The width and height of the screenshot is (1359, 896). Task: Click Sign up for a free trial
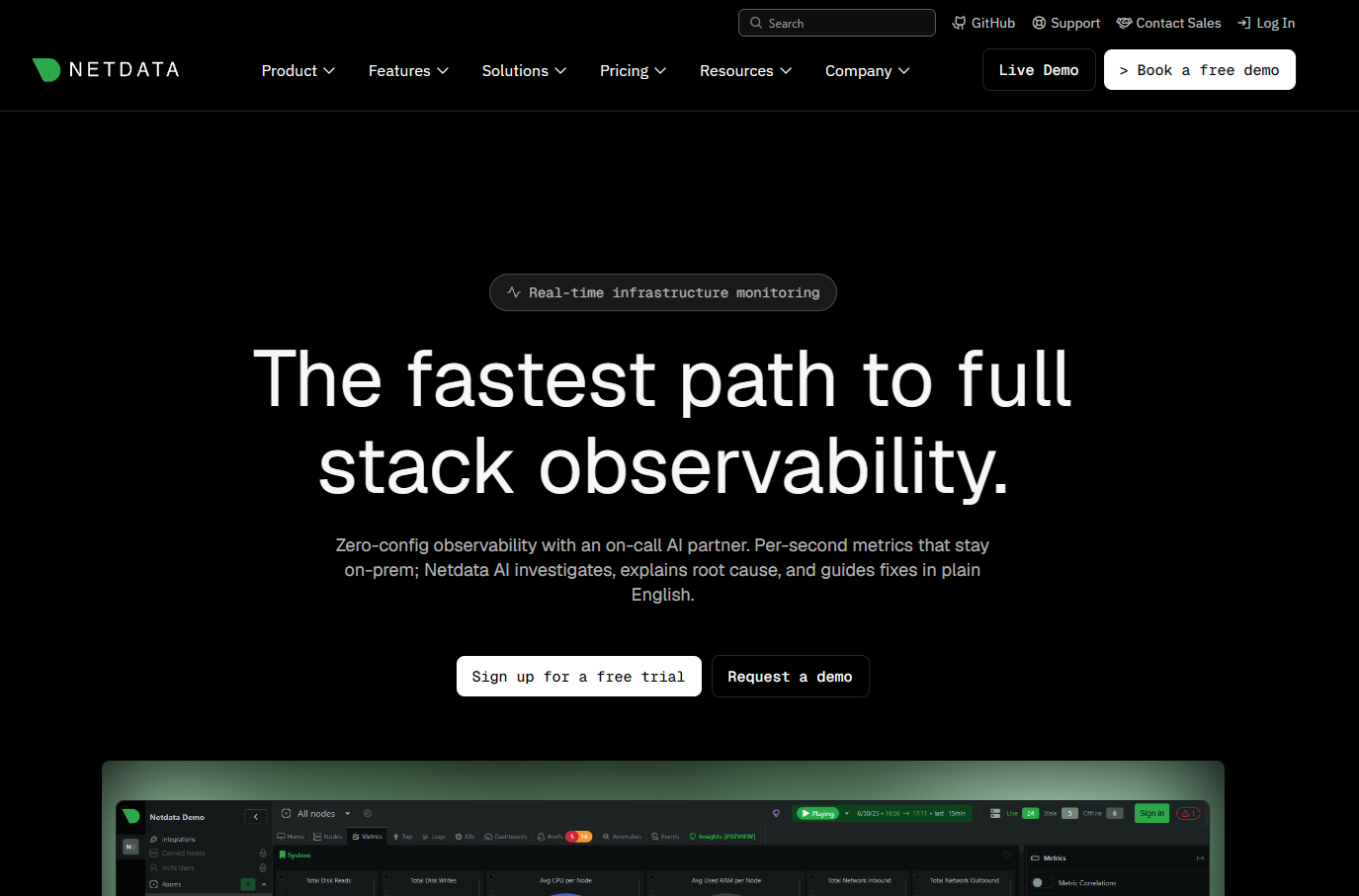(x=578, y=677)
